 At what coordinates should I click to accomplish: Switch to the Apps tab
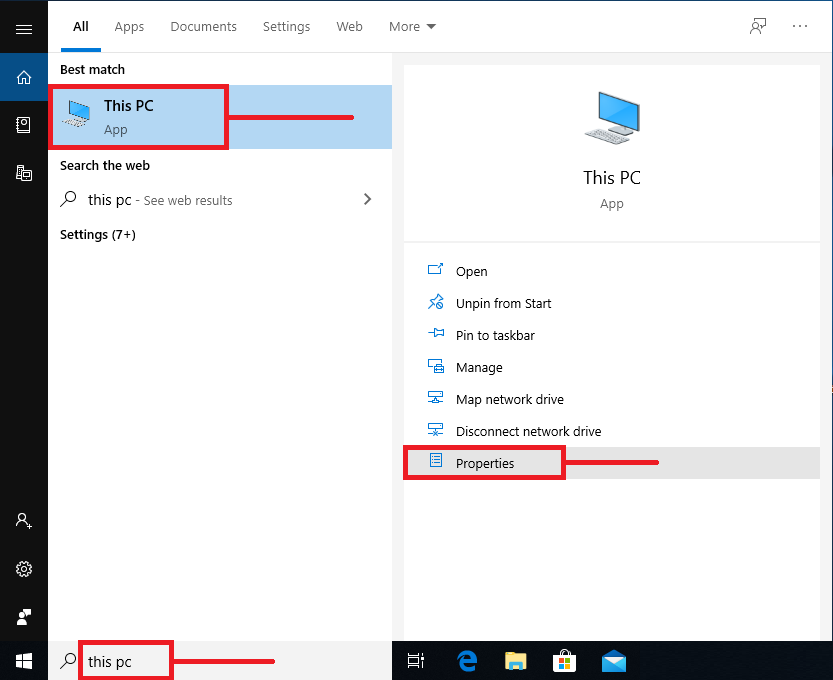click(x=129, y=27)
